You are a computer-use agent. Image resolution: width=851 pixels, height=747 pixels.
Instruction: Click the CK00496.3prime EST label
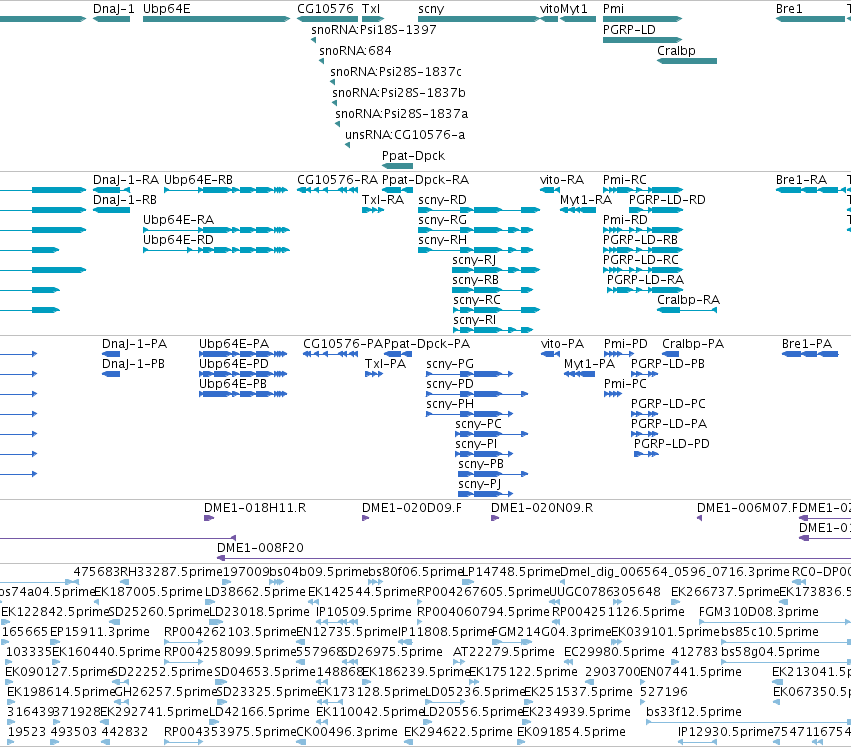pos(347,732)
